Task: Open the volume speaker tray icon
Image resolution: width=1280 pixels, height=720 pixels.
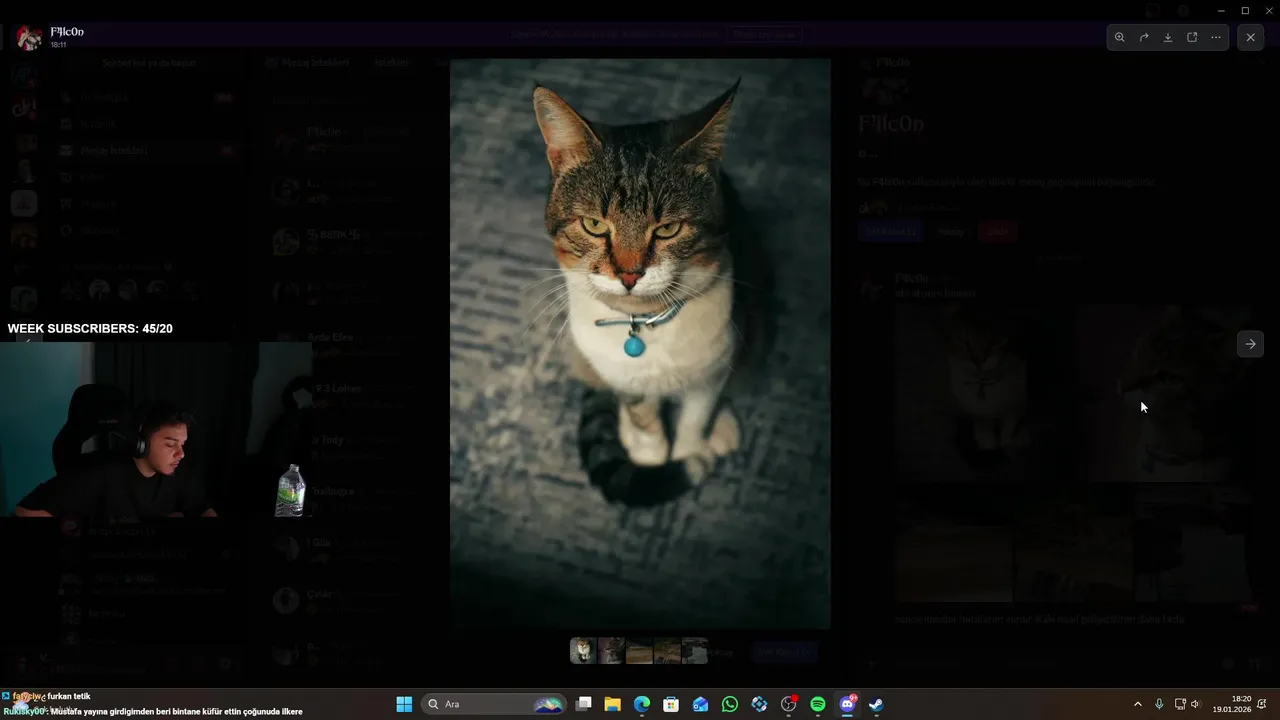Action: pyautogui.click(x=1195, y=704)
